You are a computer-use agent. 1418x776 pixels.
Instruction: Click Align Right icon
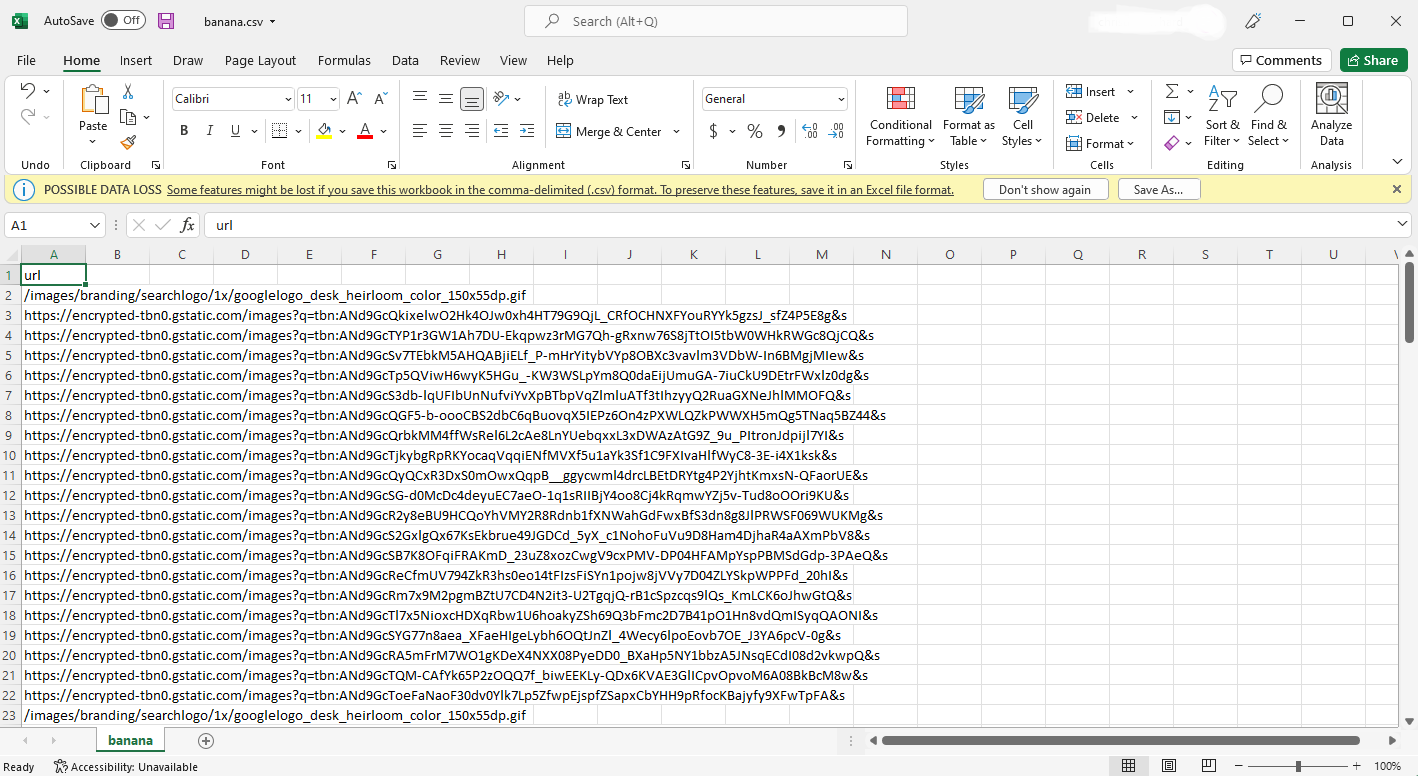pyautogui.click(x=472, y=131)
